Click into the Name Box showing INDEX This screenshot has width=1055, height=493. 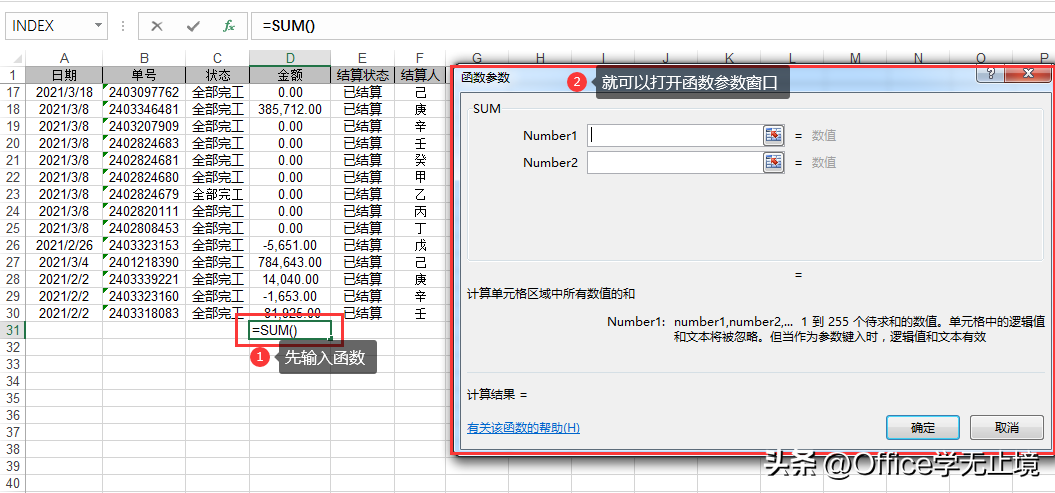click(49, 26)
